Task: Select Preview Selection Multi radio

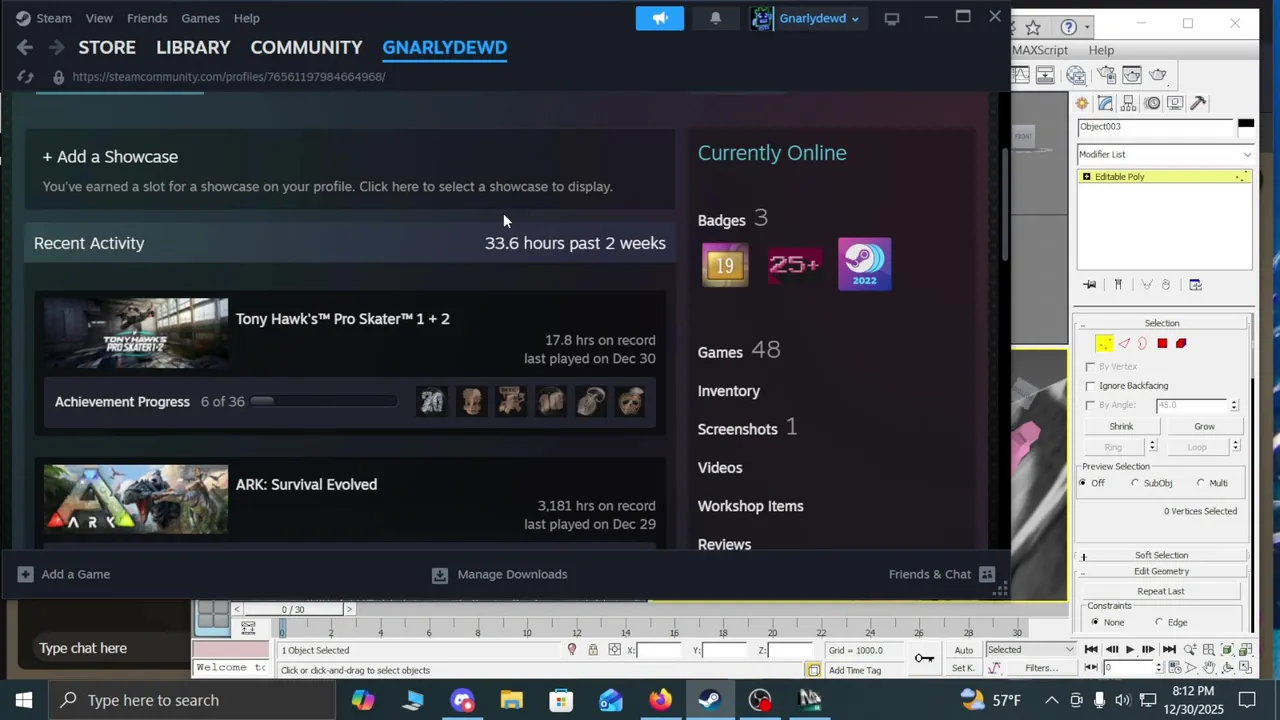Action: [1201, 483]
